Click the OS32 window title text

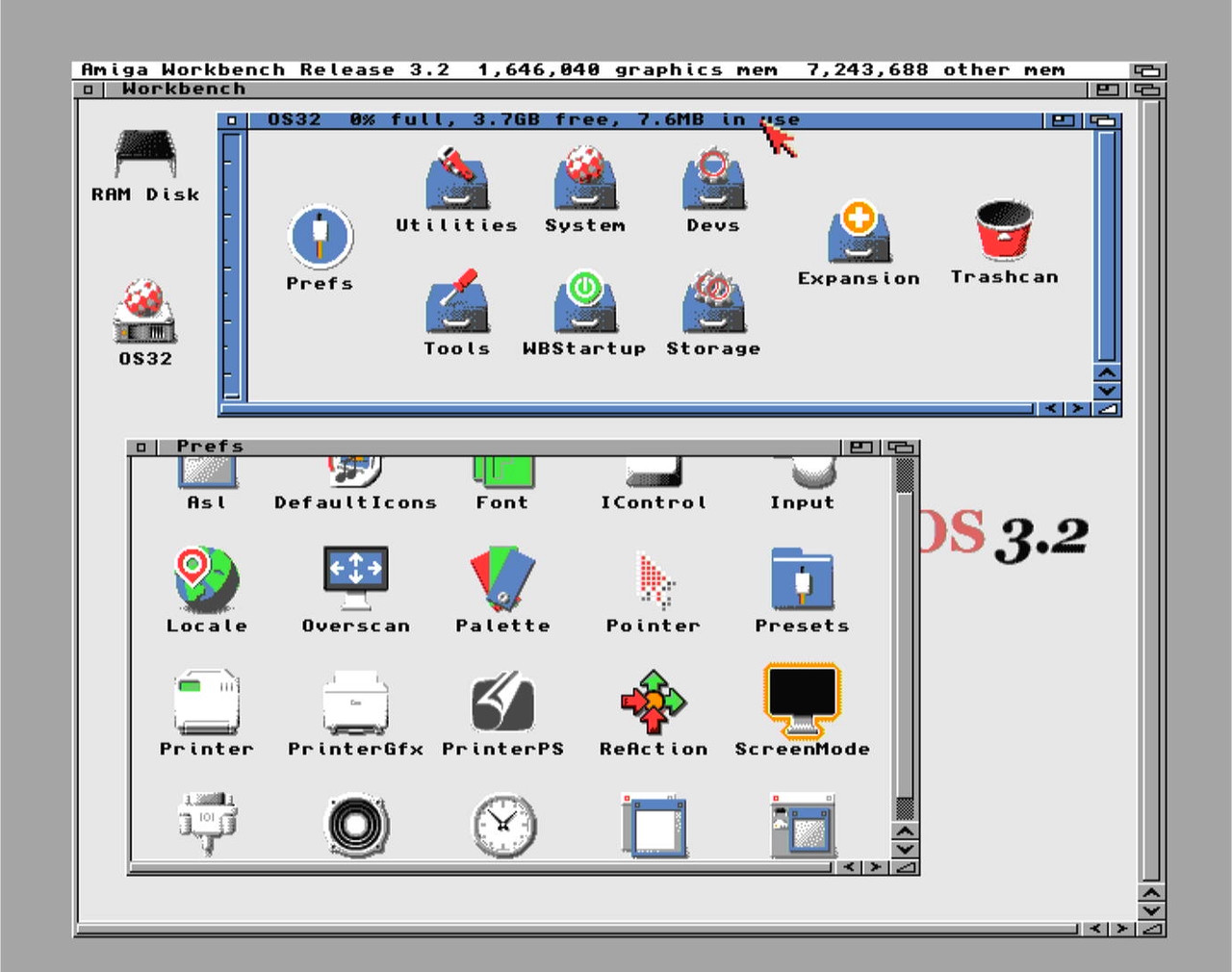pyautogui.click(x=533, y=120)
